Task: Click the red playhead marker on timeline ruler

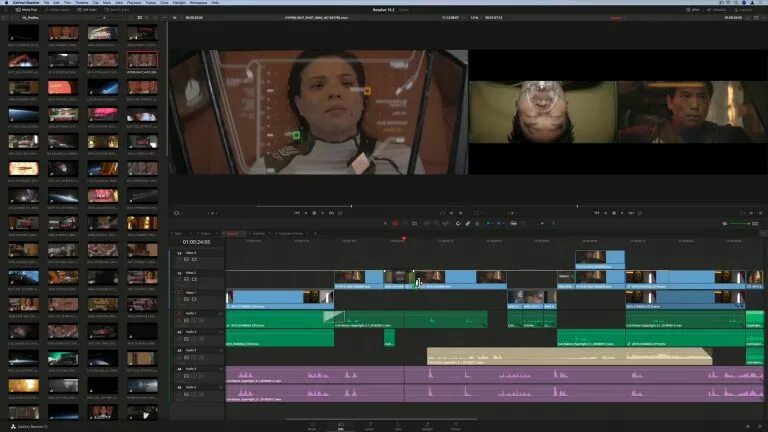Action: 404,239
